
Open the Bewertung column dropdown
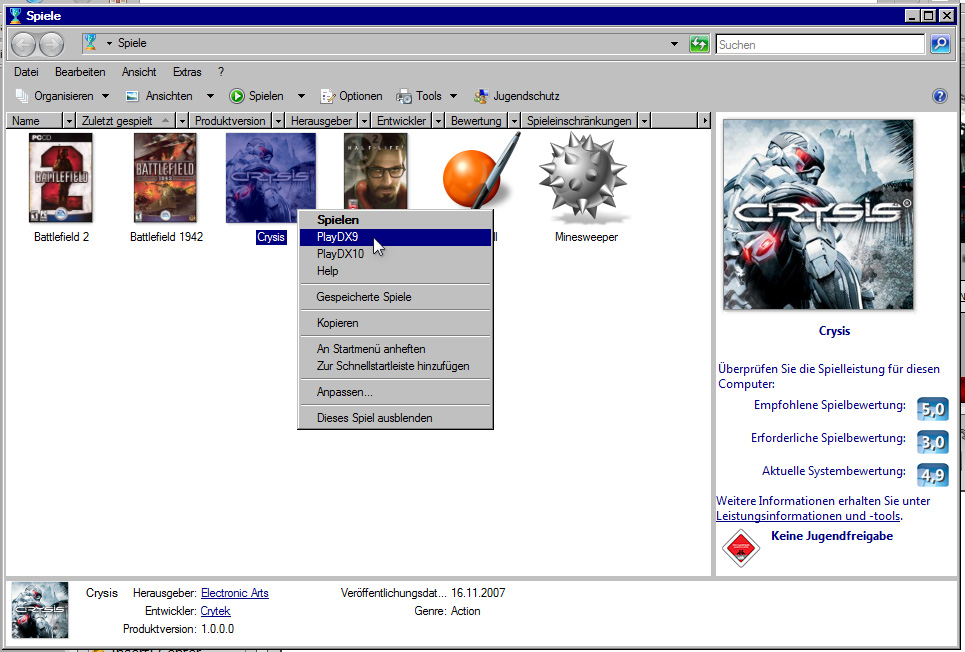pyautogui.click(x=514, y=121)
